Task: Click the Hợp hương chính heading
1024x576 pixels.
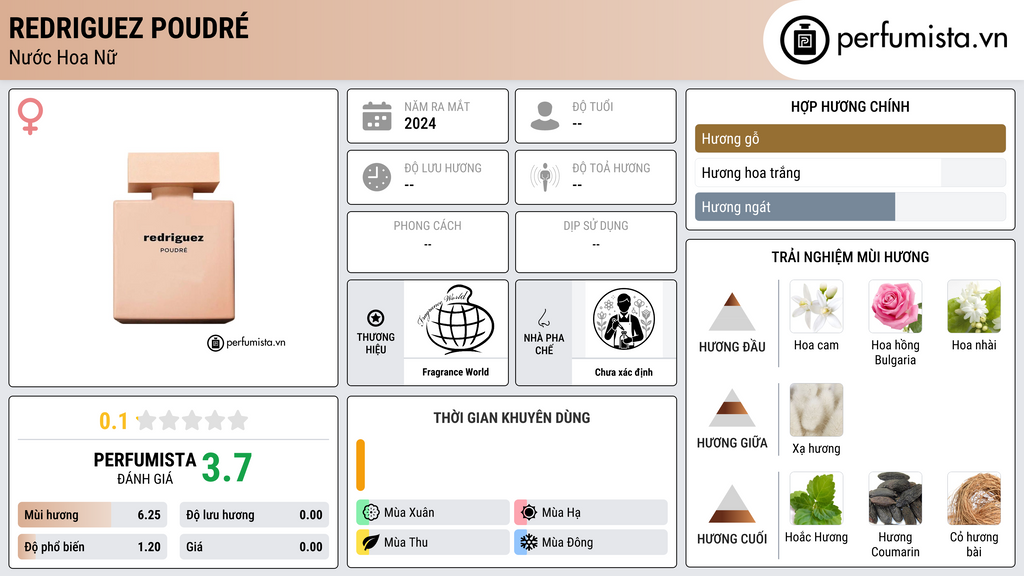Action: [850, 106]
